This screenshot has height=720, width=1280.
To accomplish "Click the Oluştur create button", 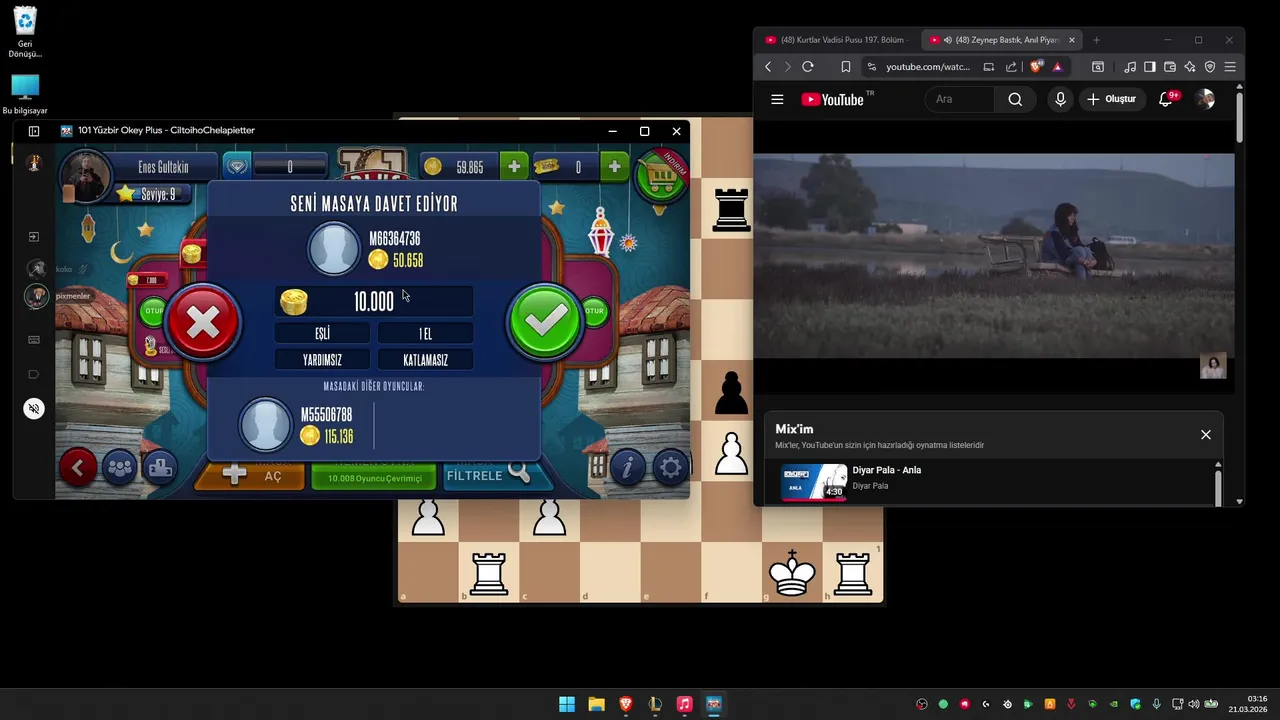I will [1112, 99].
